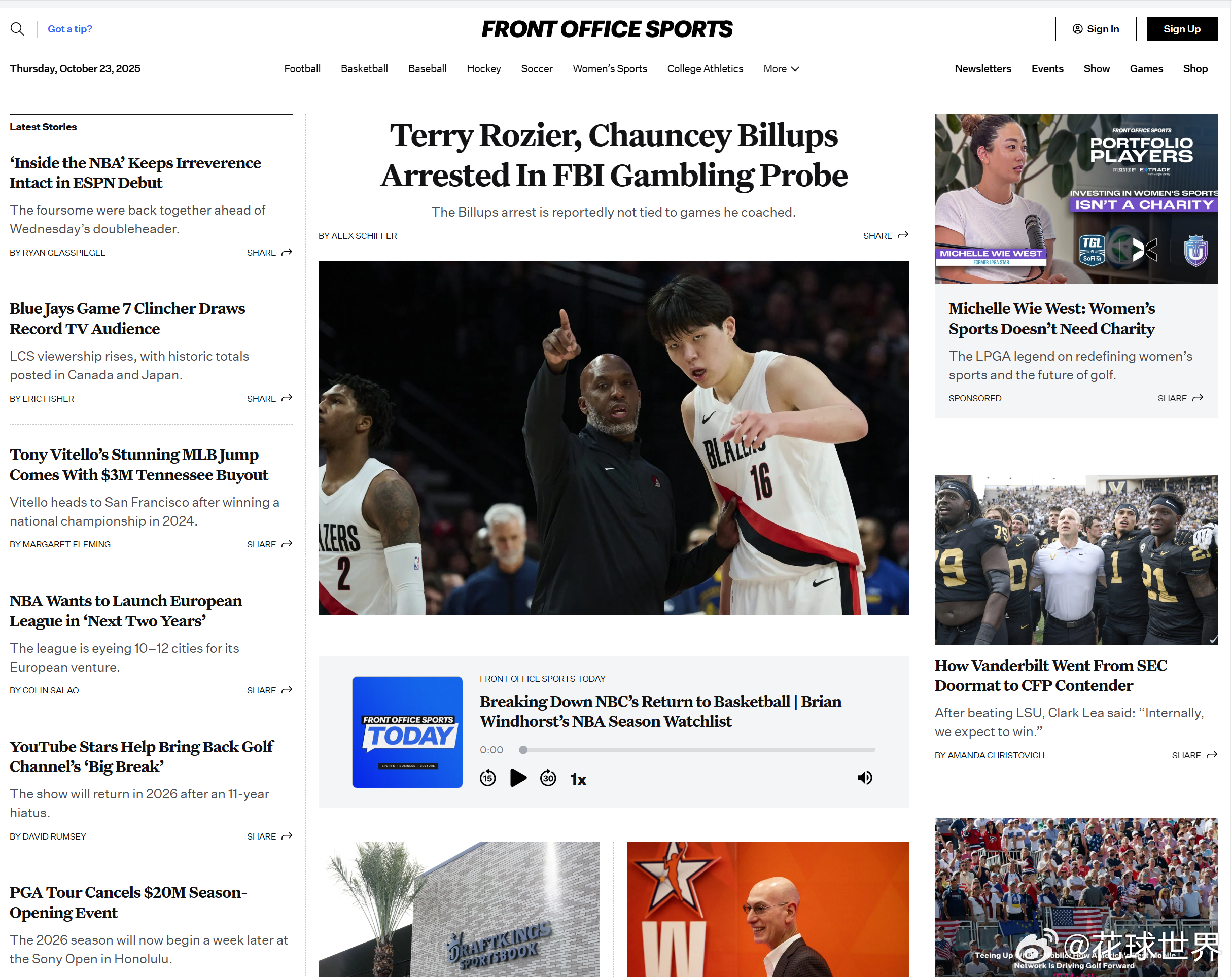This screenshot has height=977, width=1232.
Task: Open the Basketball section
Action: point(364,68)
